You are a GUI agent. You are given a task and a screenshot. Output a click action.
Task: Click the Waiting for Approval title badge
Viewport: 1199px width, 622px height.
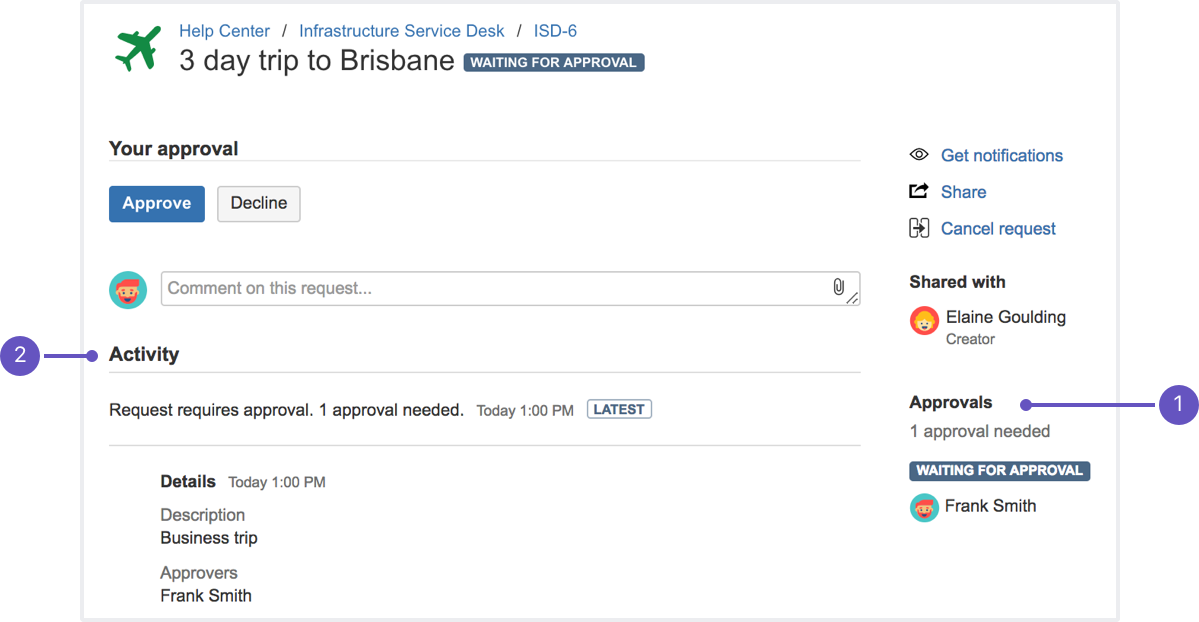click(554, 62)
